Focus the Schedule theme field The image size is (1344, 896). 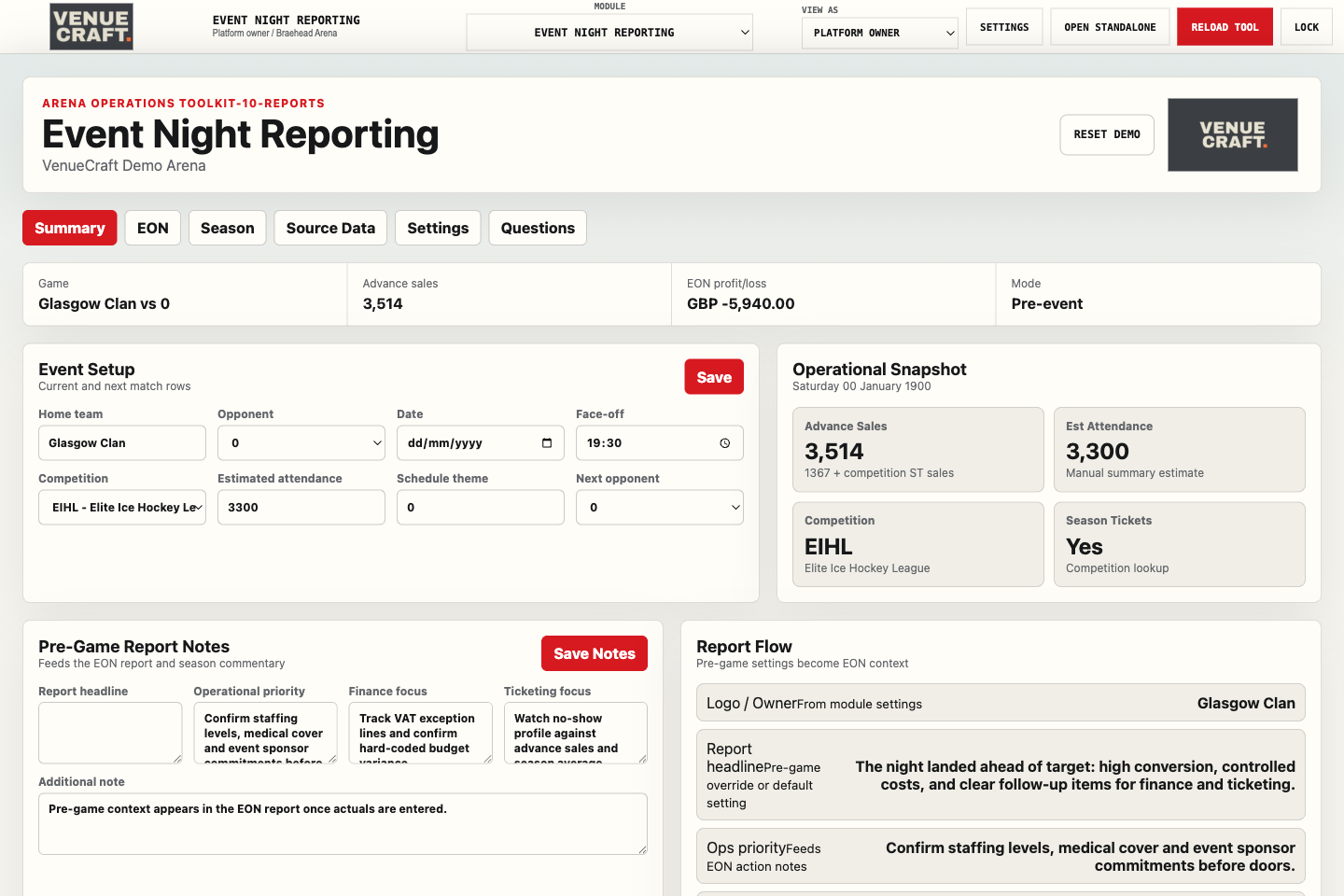click(481, 508)
